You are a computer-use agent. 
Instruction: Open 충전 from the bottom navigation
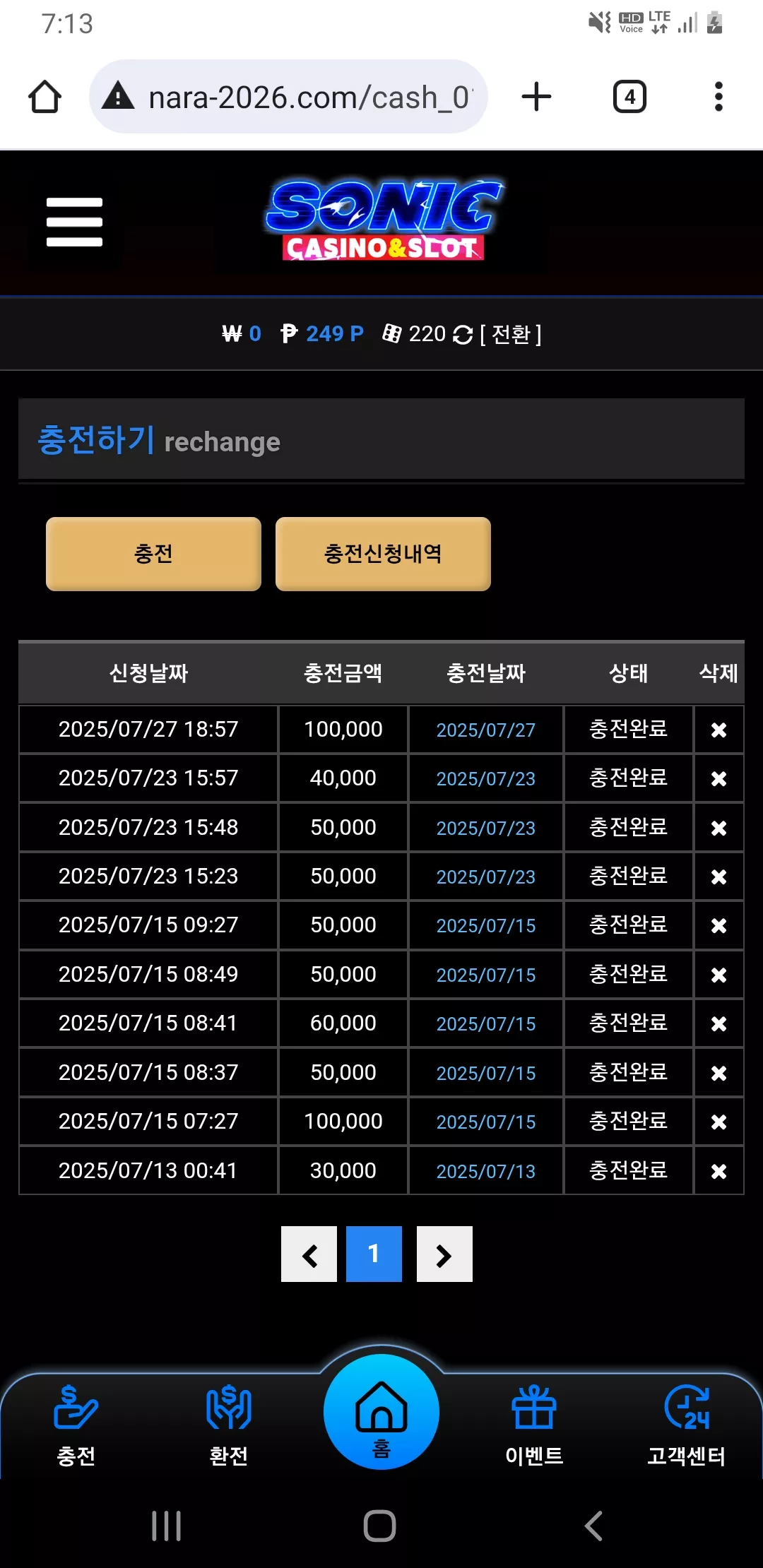pyautogui.click(x=76, y=1425)
